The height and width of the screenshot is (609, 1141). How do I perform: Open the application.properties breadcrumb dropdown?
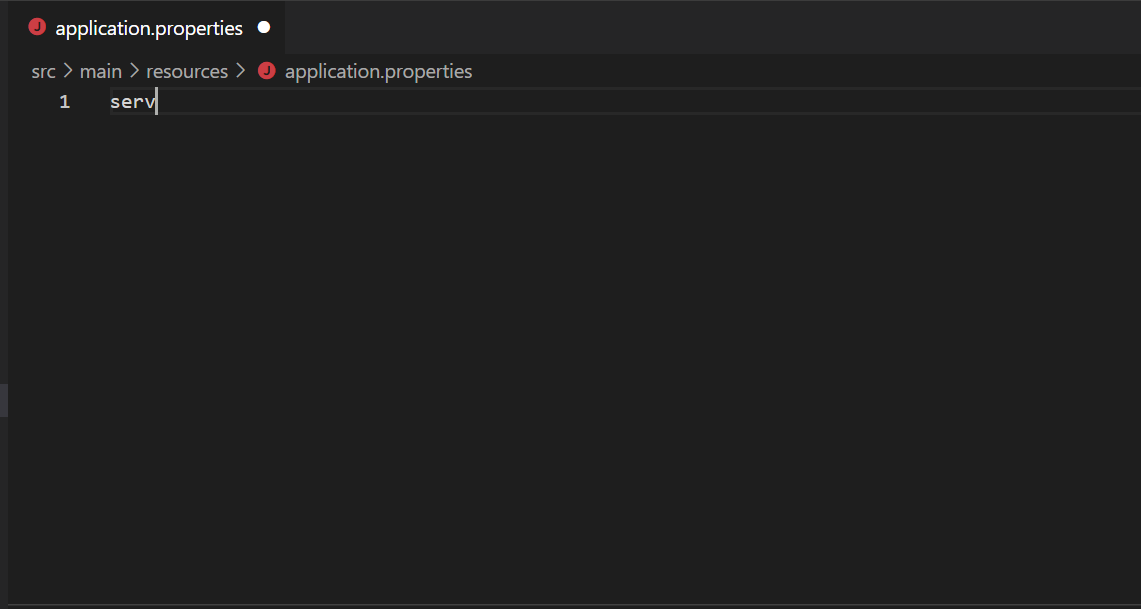click(378, 70)
